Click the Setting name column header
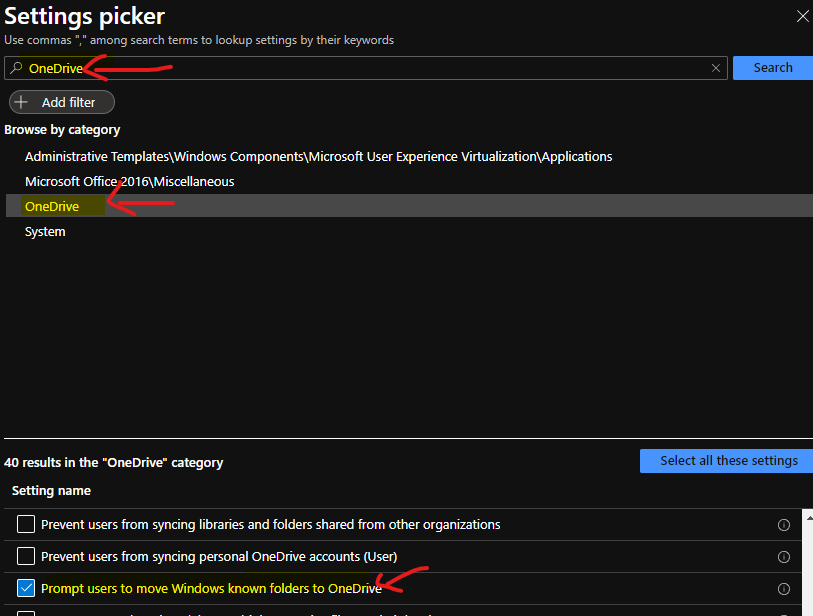813x616 pixels. (51, 491)
